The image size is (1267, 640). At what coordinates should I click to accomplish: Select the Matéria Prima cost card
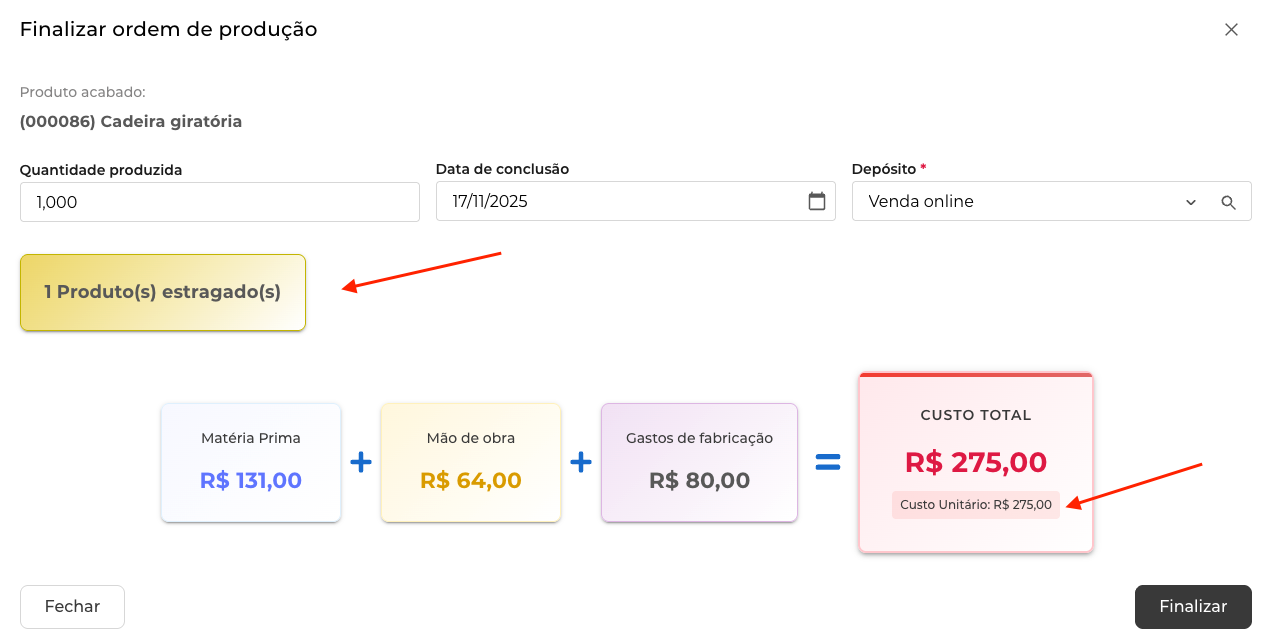coord(251,462)
